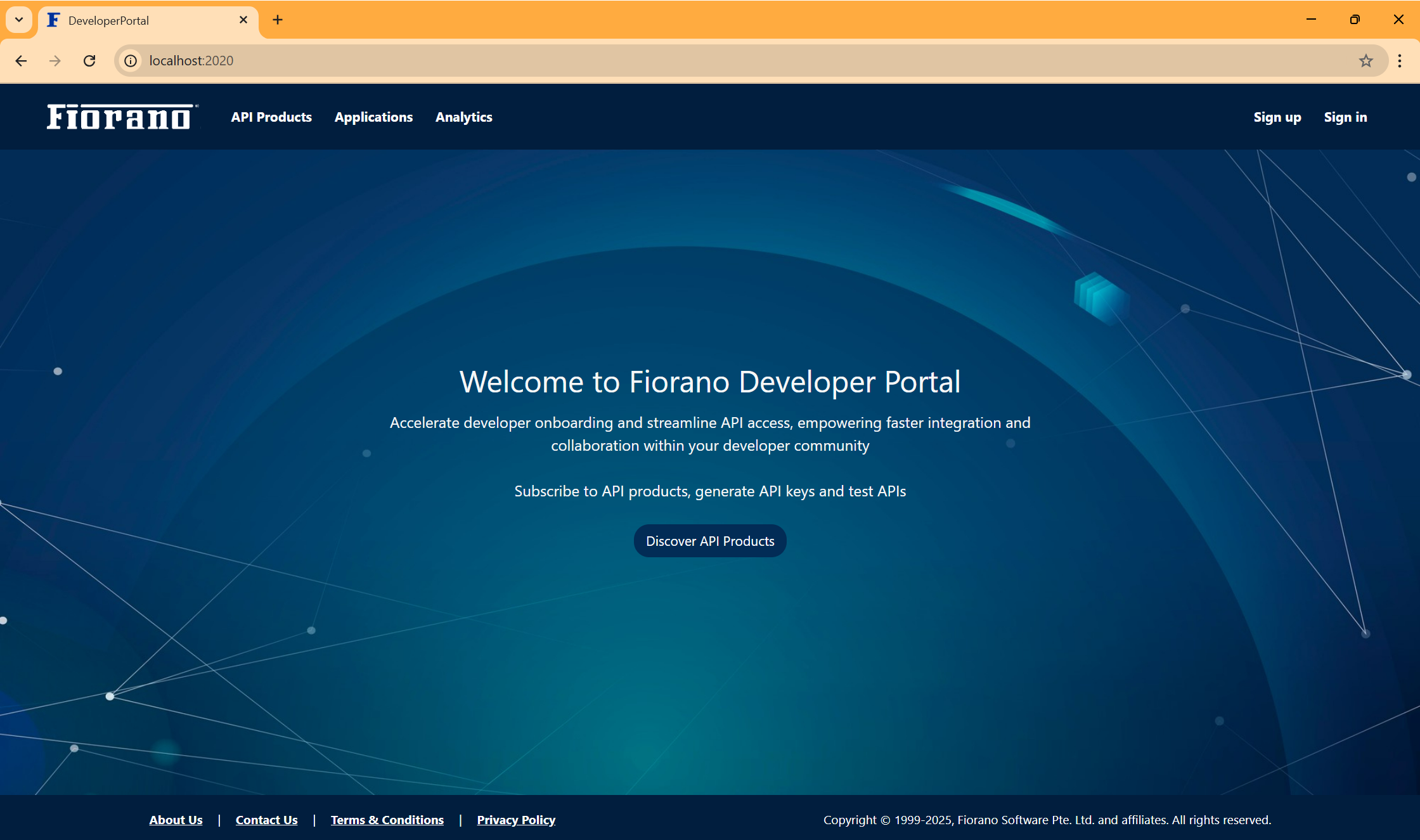The image size is (1420, 840).
Task: Reload the page with the refresh icon
Action: [89, 61]
